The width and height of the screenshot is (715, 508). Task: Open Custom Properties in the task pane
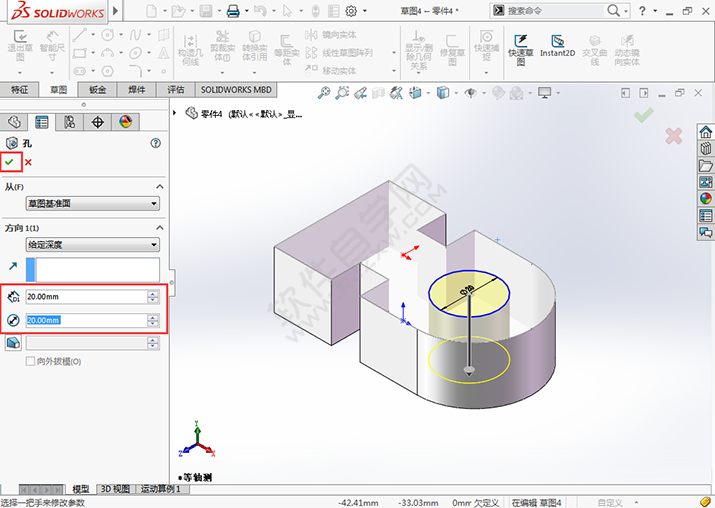[705, 215]
